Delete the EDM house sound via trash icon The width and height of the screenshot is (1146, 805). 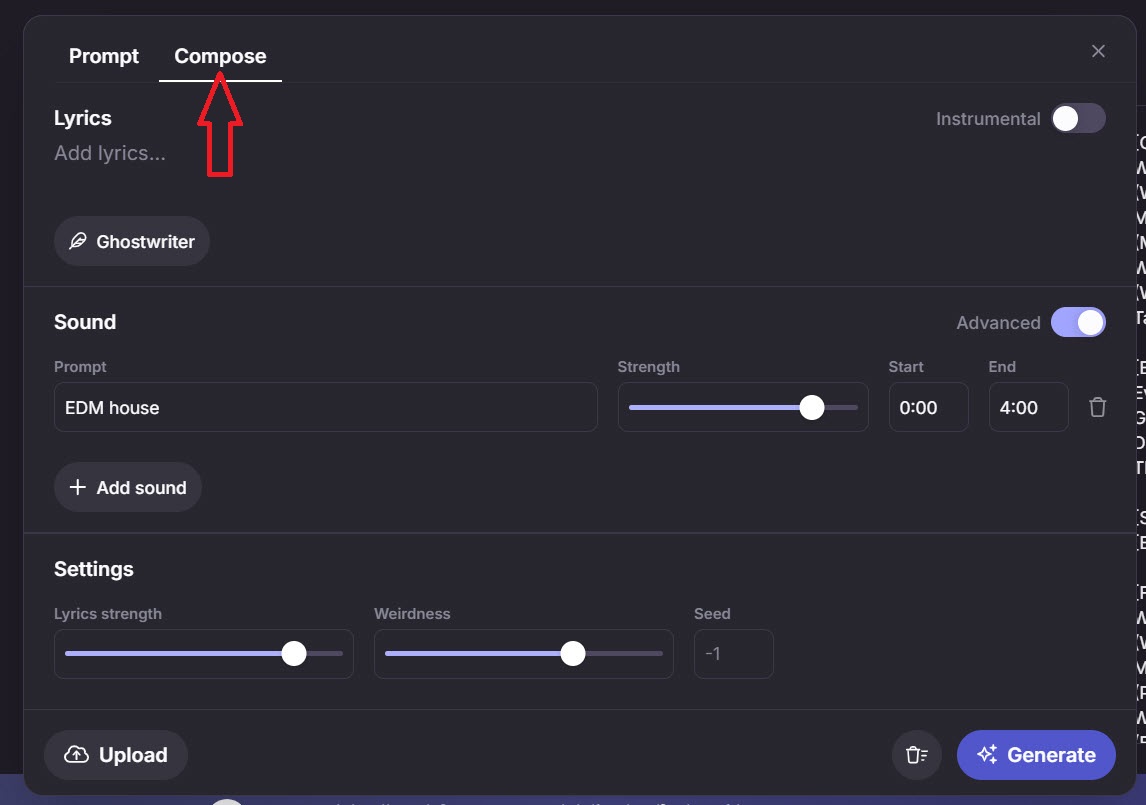1097,407
